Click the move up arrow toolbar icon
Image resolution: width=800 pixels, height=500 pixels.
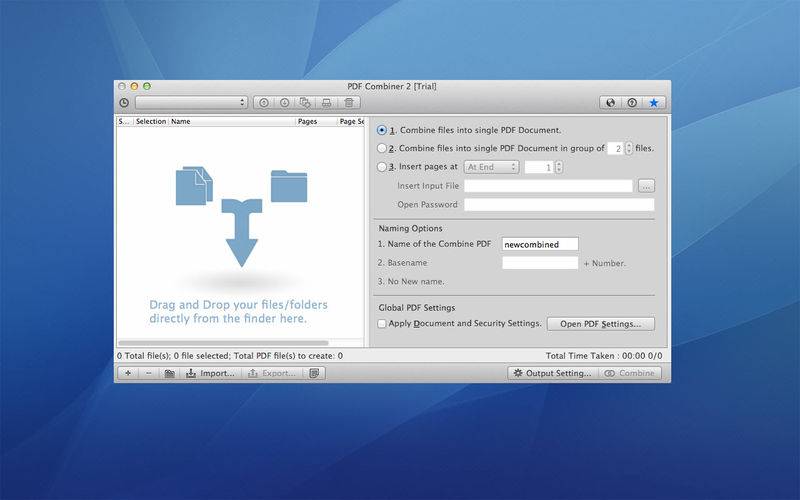click(x=264, y=103)
